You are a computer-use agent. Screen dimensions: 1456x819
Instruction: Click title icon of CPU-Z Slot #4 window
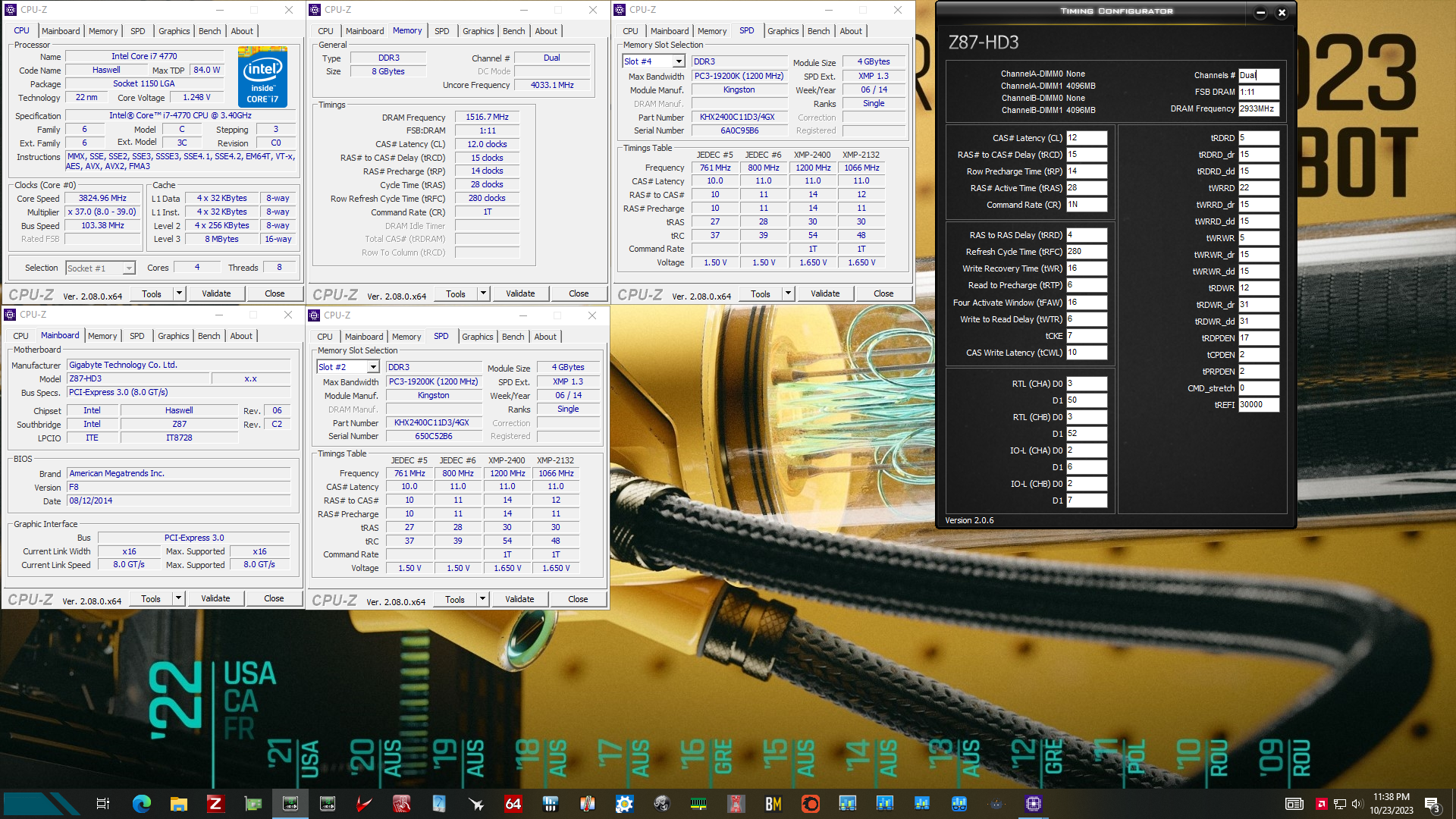(620, 10)
